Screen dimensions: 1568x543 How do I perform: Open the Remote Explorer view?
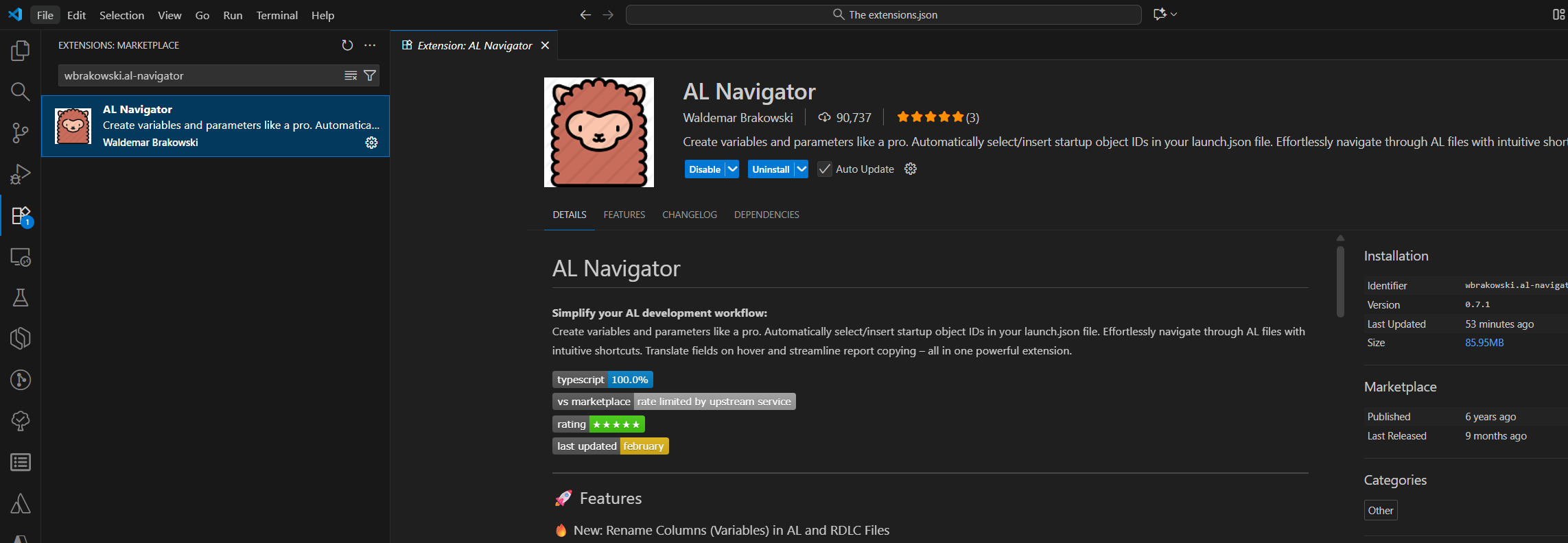(21, 256)
